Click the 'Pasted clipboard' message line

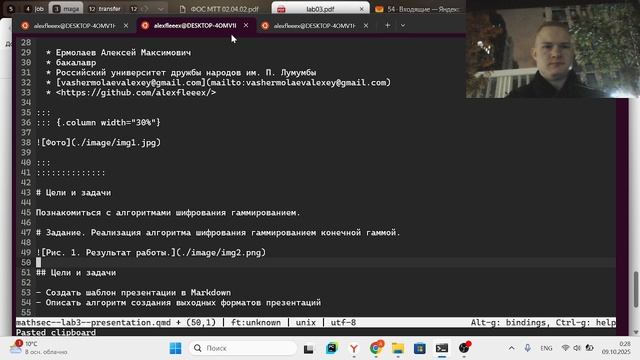[56, 332]
